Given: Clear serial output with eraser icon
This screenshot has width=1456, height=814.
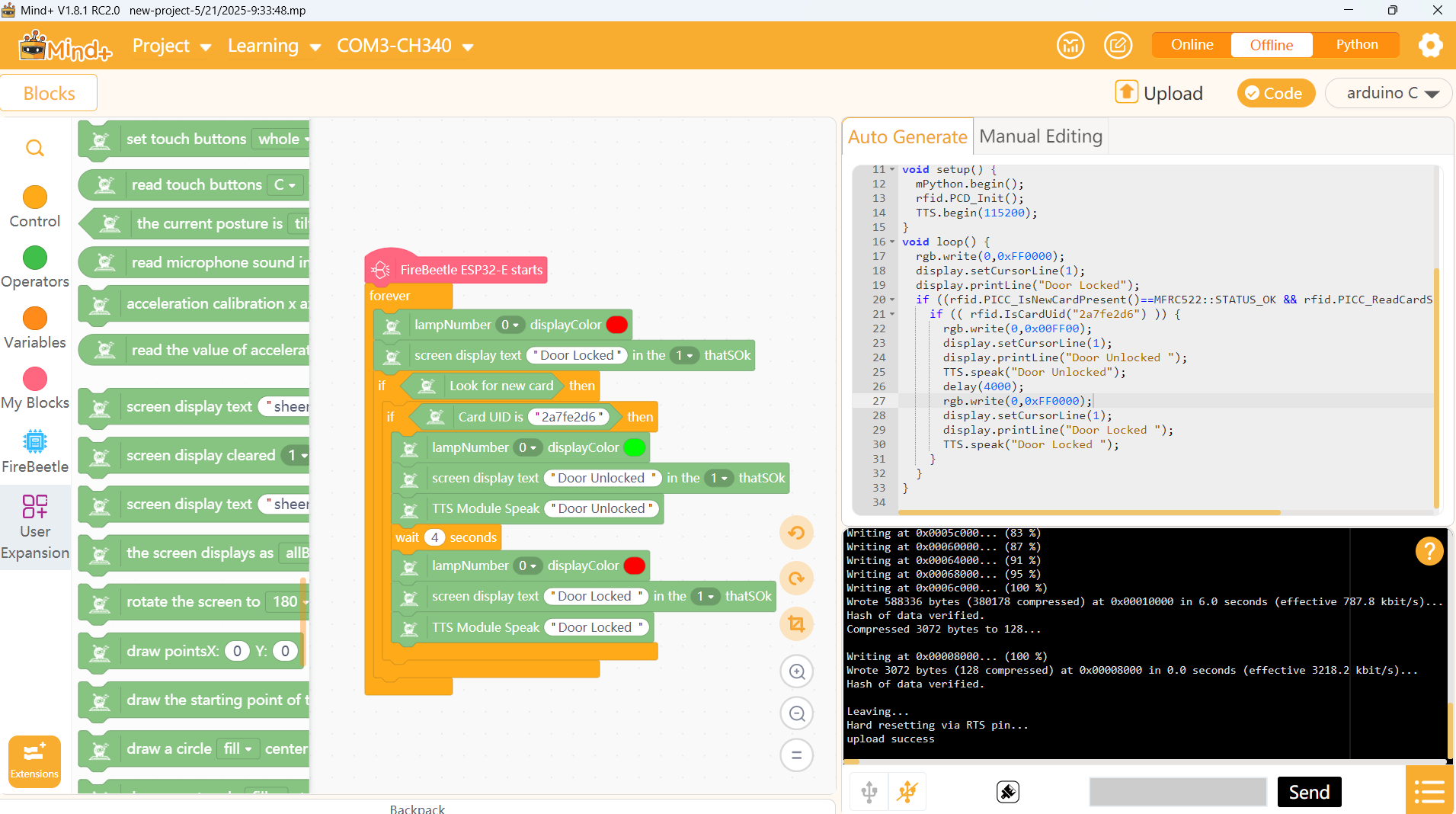Looking at the screenshot, I should click(x=1008, y=792).
